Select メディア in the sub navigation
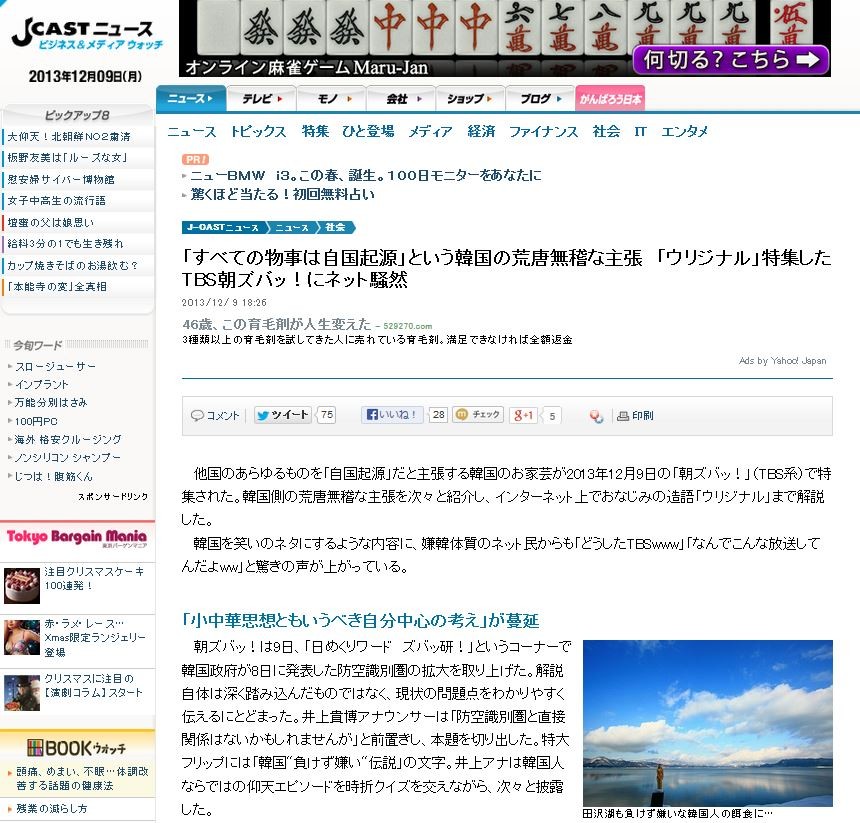 [x=431, y=132]
